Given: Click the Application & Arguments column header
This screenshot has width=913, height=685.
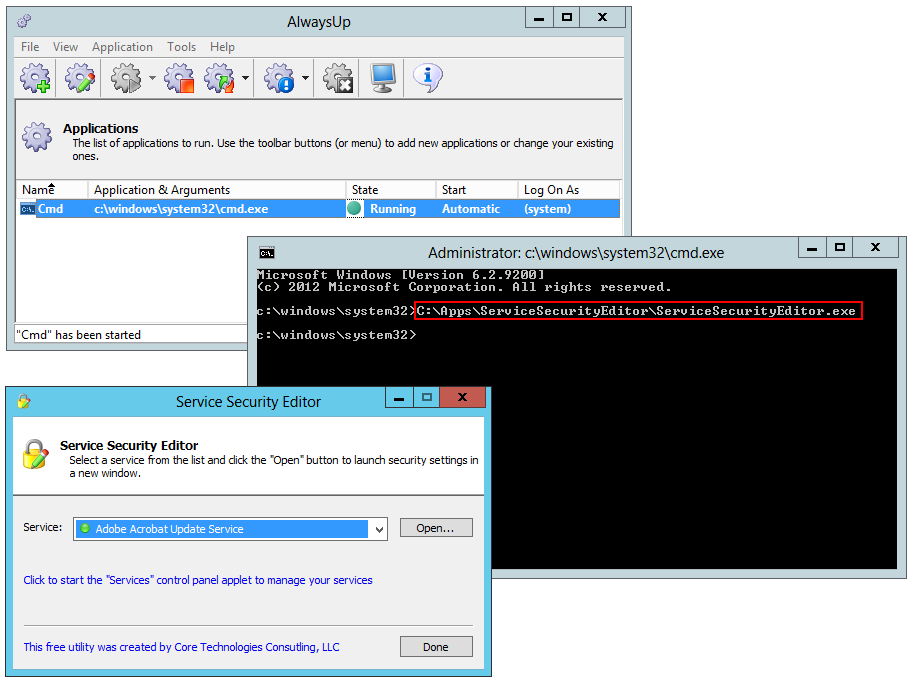Looking at the screenshot, I should (217, 190).
